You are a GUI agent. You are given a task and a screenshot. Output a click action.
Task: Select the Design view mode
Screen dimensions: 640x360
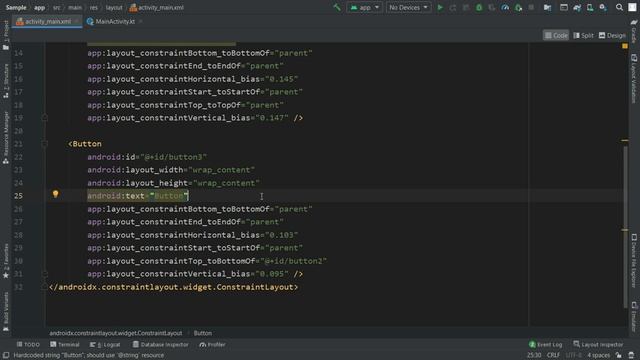612,36
